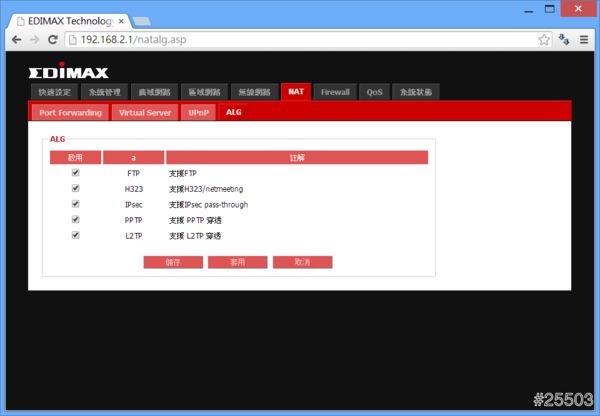Select the NAT main tab
This screenshot has height=416, width=600.
pyautogui.click(x=296, y=91)
